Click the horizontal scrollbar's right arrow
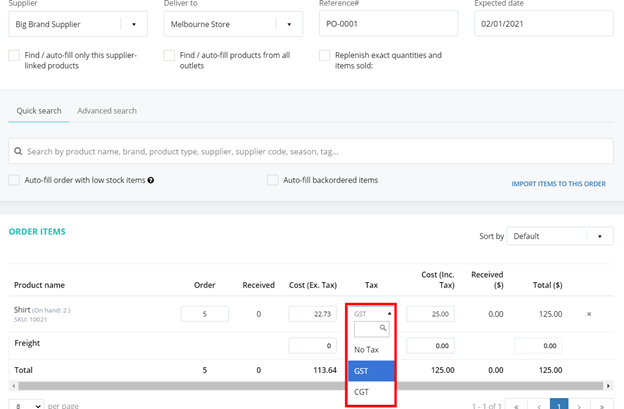 pyautogui.click(x=608, y=386)
